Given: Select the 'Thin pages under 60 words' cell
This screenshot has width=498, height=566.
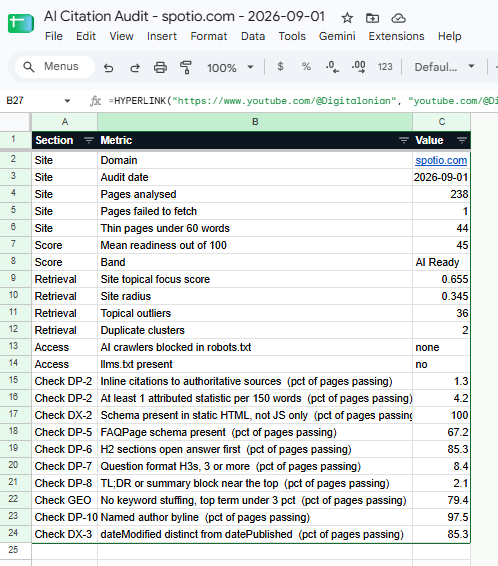Looking at the screenshot, I should click(x=255, y=228).
